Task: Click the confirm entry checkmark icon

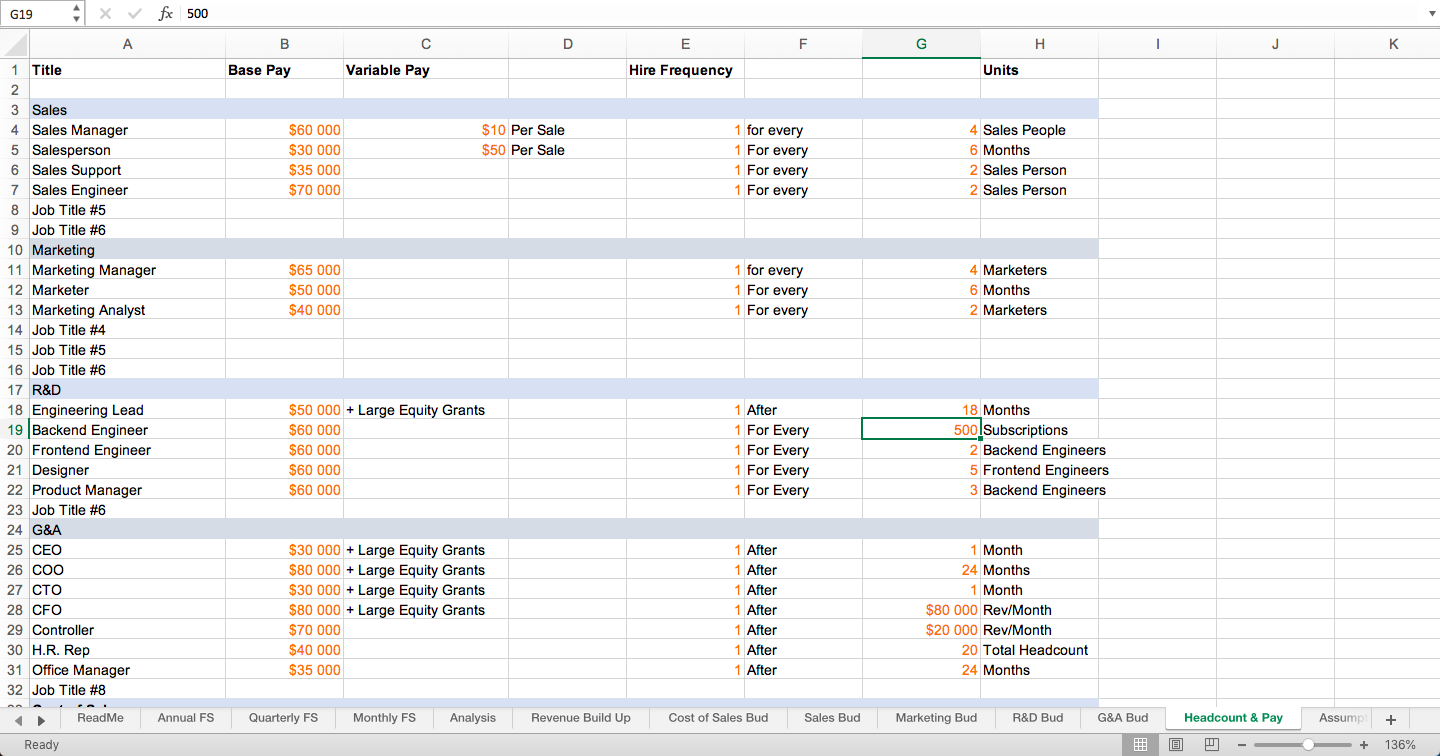Action: click(135, 14)
